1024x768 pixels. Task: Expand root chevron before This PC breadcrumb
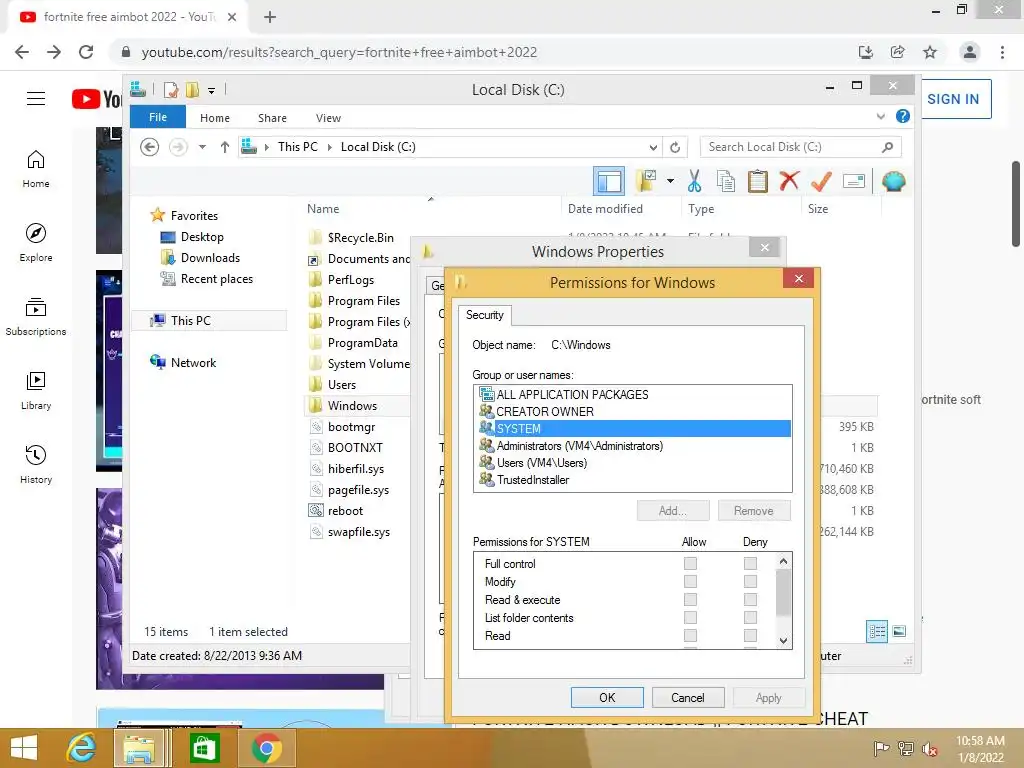pos(266,147)
